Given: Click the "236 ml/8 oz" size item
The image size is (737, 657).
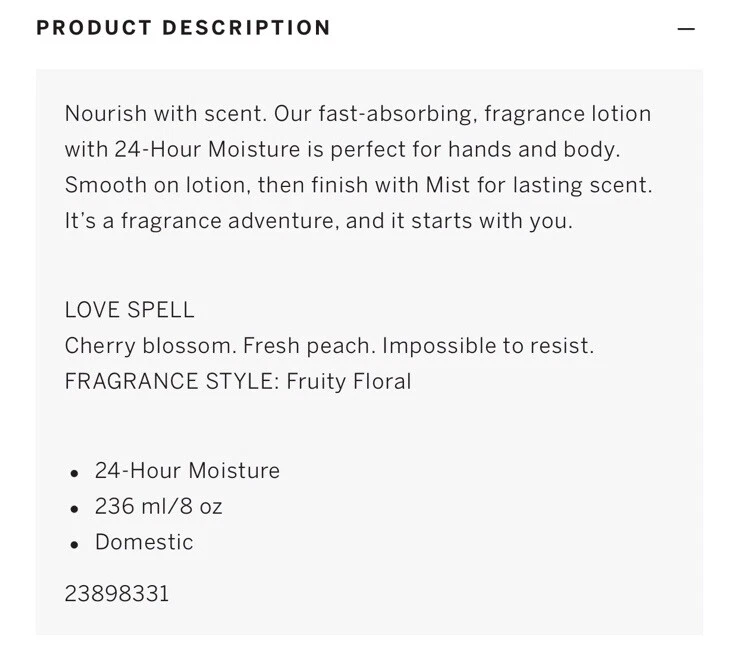Looking at the screenshot, I should (158, 506).
